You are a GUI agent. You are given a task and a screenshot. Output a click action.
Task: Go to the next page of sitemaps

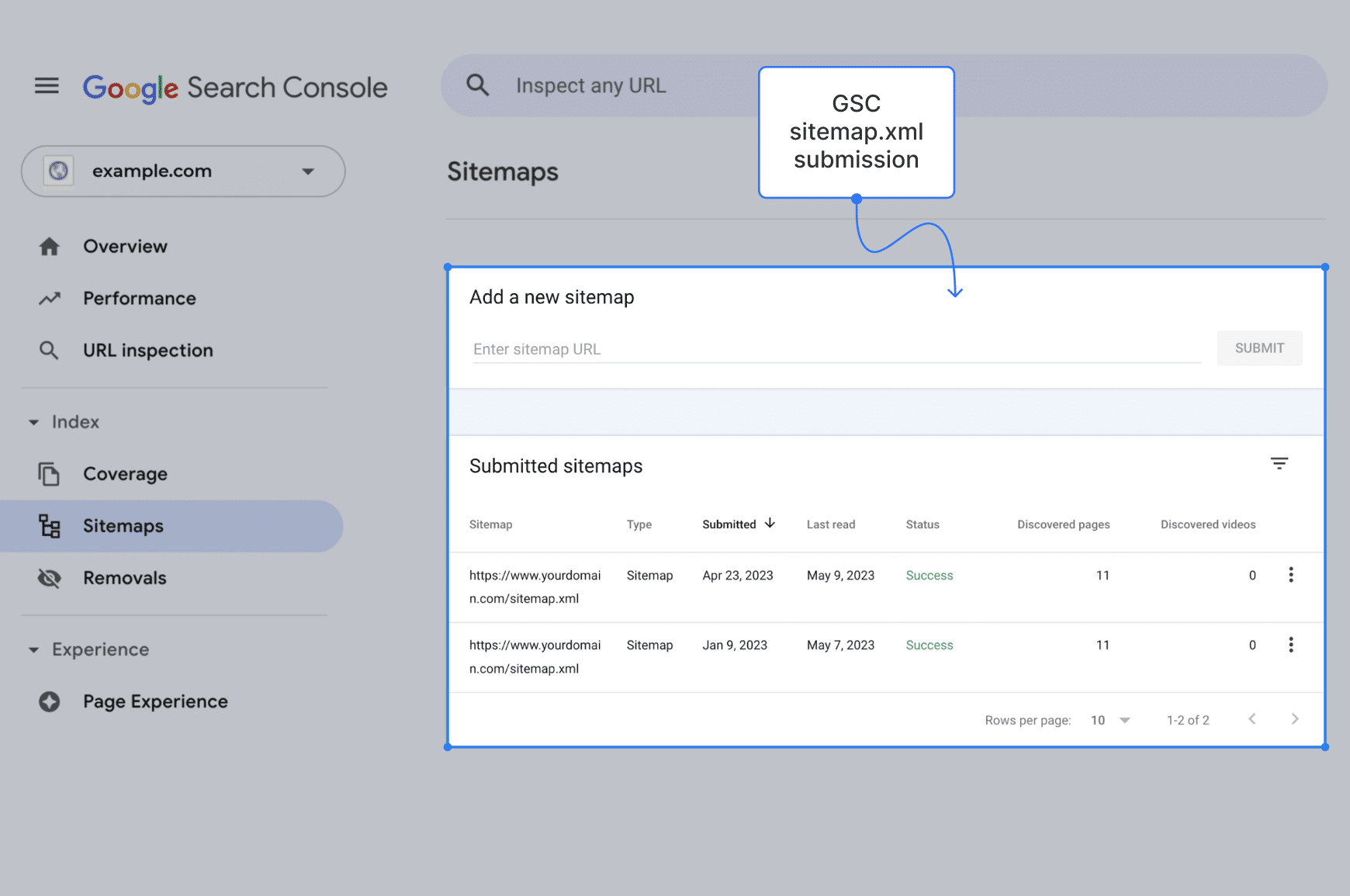pos(1294,719)
